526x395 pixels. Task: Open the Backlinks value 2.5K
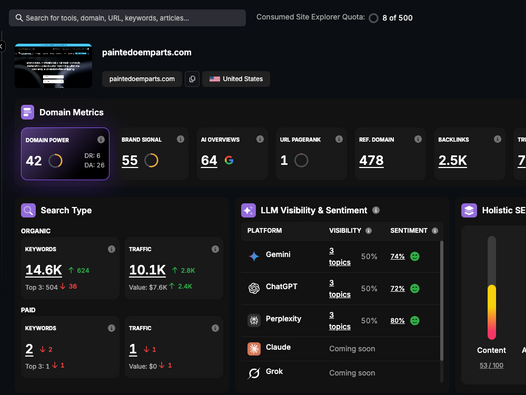click(x=453, y=160)
